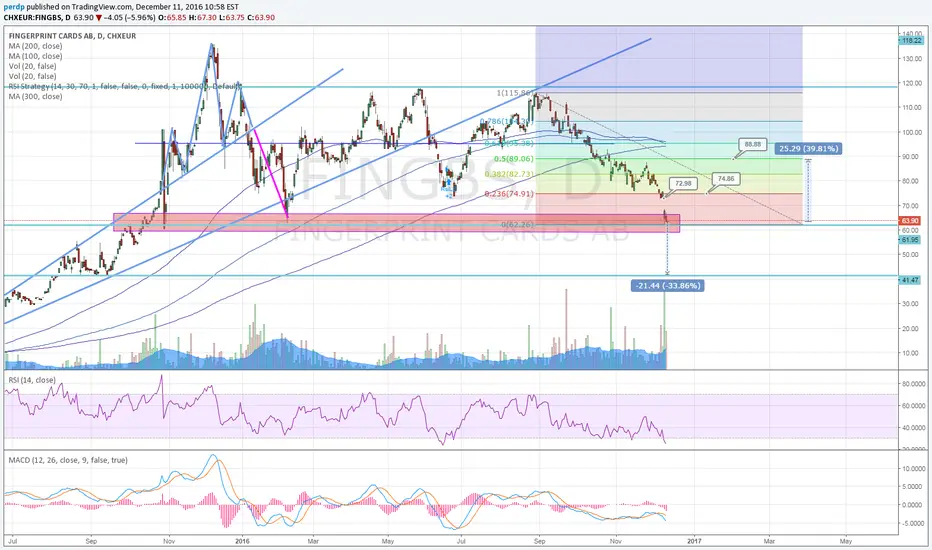Click the 118.22 price axis marker

click(x=911, y=41)
